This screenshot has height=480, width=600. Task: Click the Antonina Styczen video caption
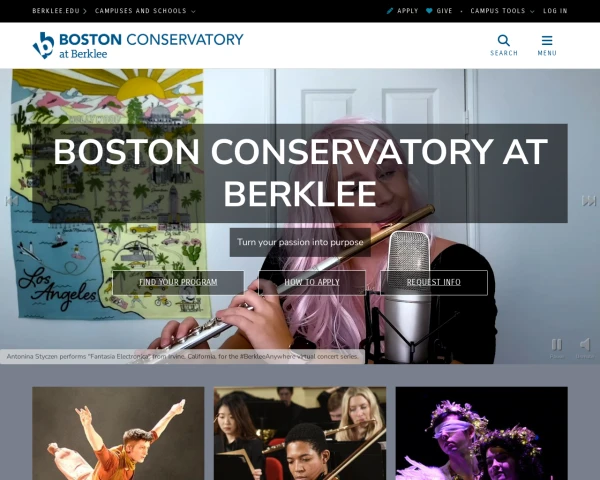[182, 357]
